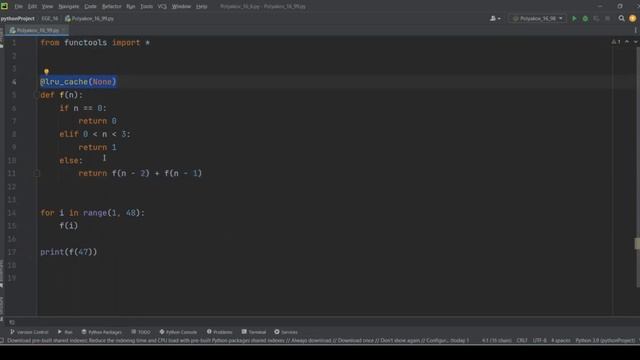Select the Polyakov_16_99.py editor tab
Image resolution: width=640 pixels, height=360 pixels.
pos(38,30)
